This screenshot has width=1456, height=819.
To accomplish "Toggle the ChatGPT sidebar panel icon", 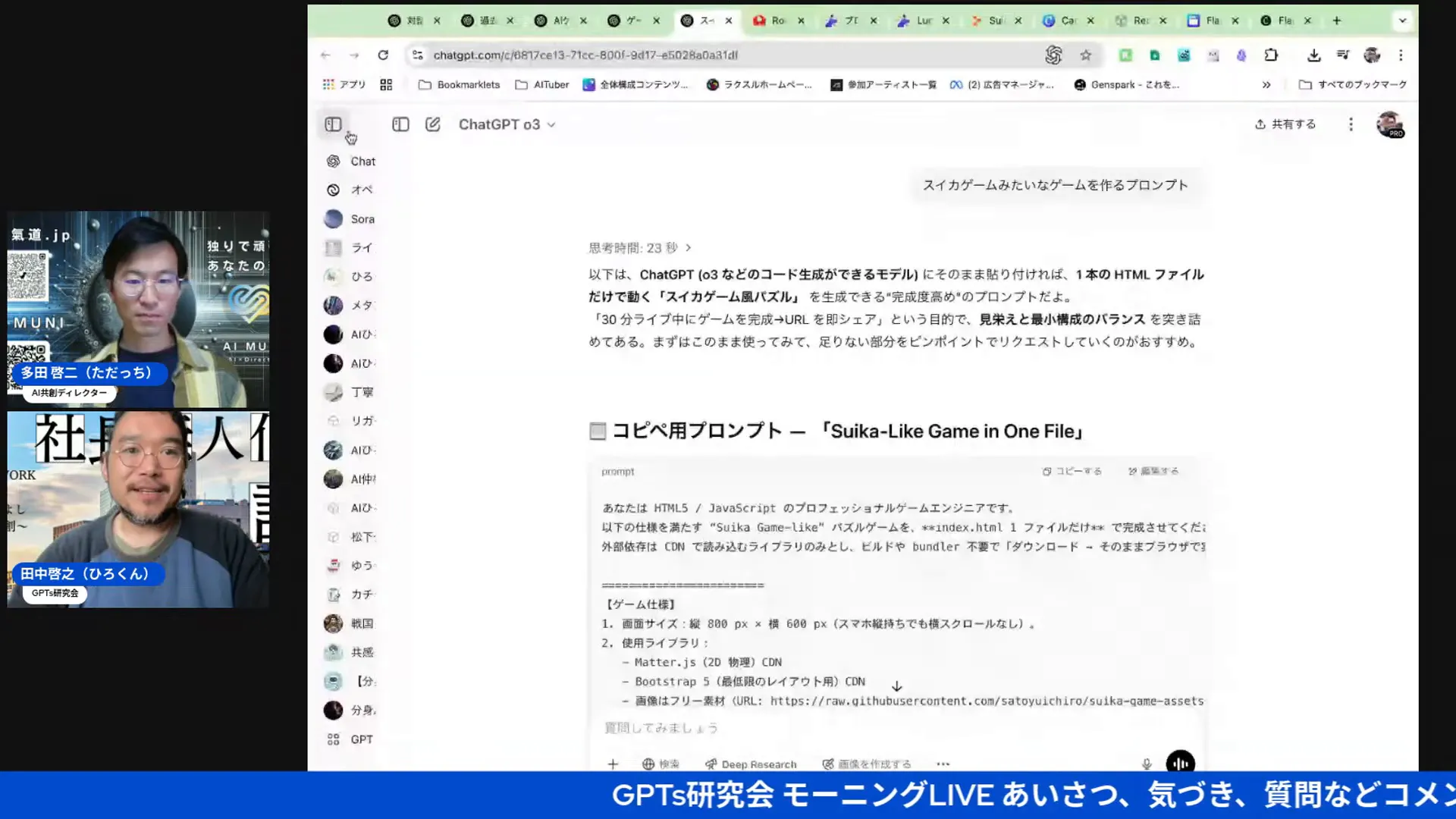I will click(333, 124).
